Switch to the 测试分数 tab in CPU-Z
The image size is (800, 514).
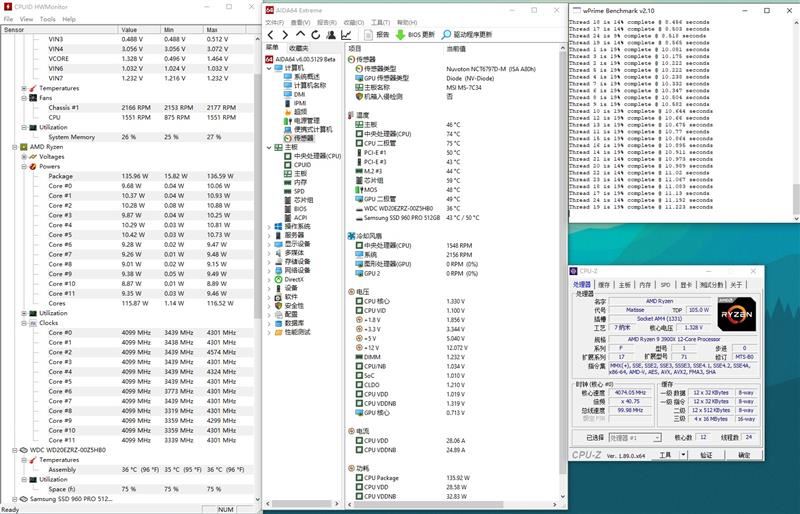(711, 285)
